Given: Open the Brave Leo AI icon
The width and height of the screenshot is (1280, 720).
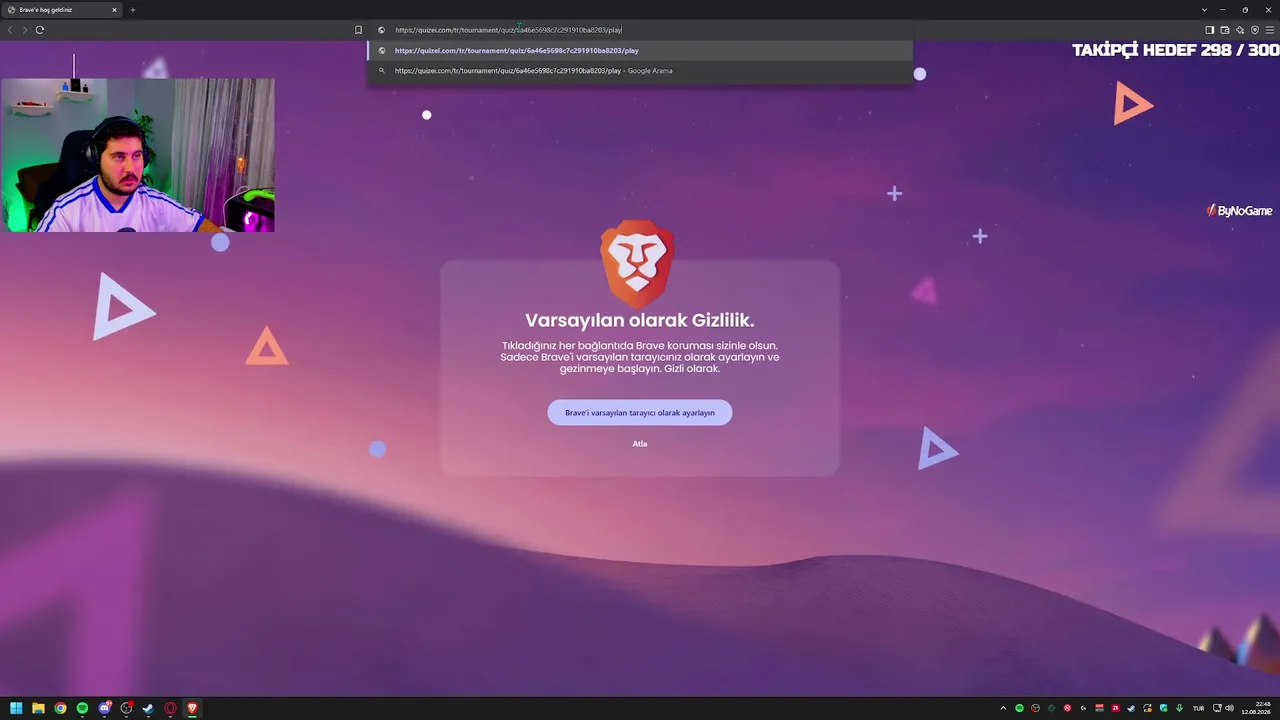Looking at the screenshot, I should (x=1240, y=30).
